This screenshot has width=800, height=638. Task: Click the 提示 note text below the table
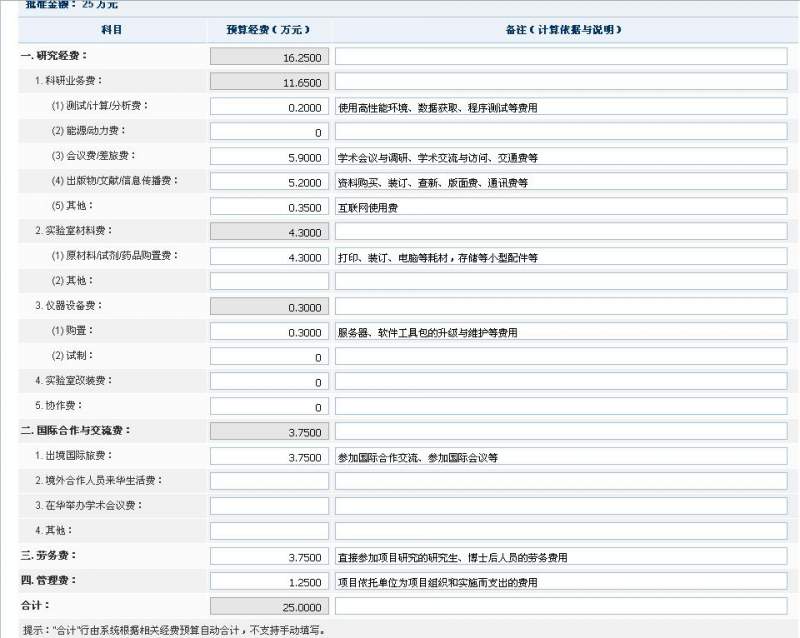[174, 630]
